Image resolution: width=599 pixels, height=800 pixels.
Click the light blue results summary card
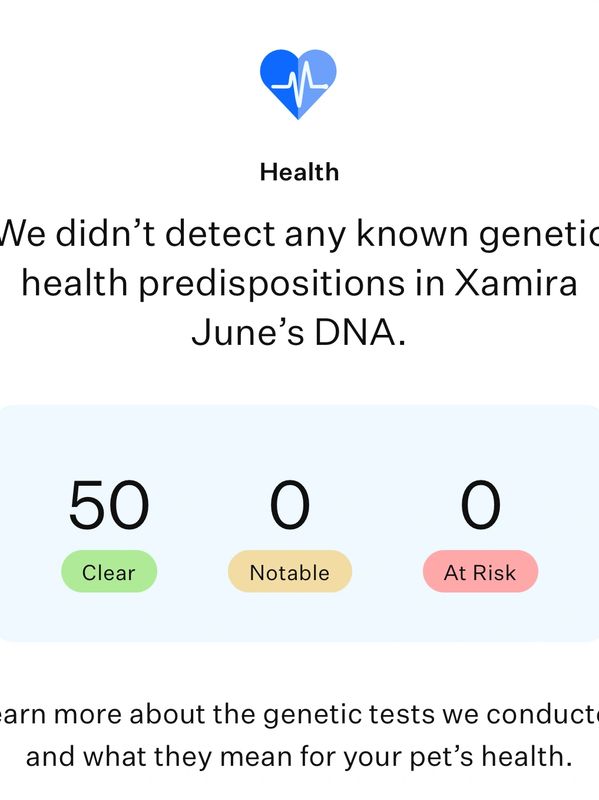(300, 523)
